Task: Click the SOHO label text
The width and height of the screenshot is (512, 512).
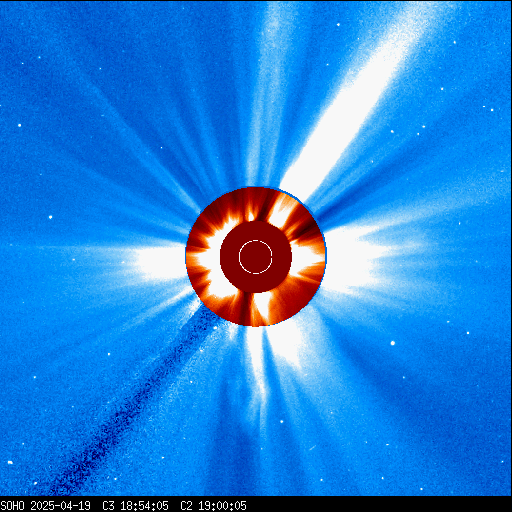Action: pos(12,506)
